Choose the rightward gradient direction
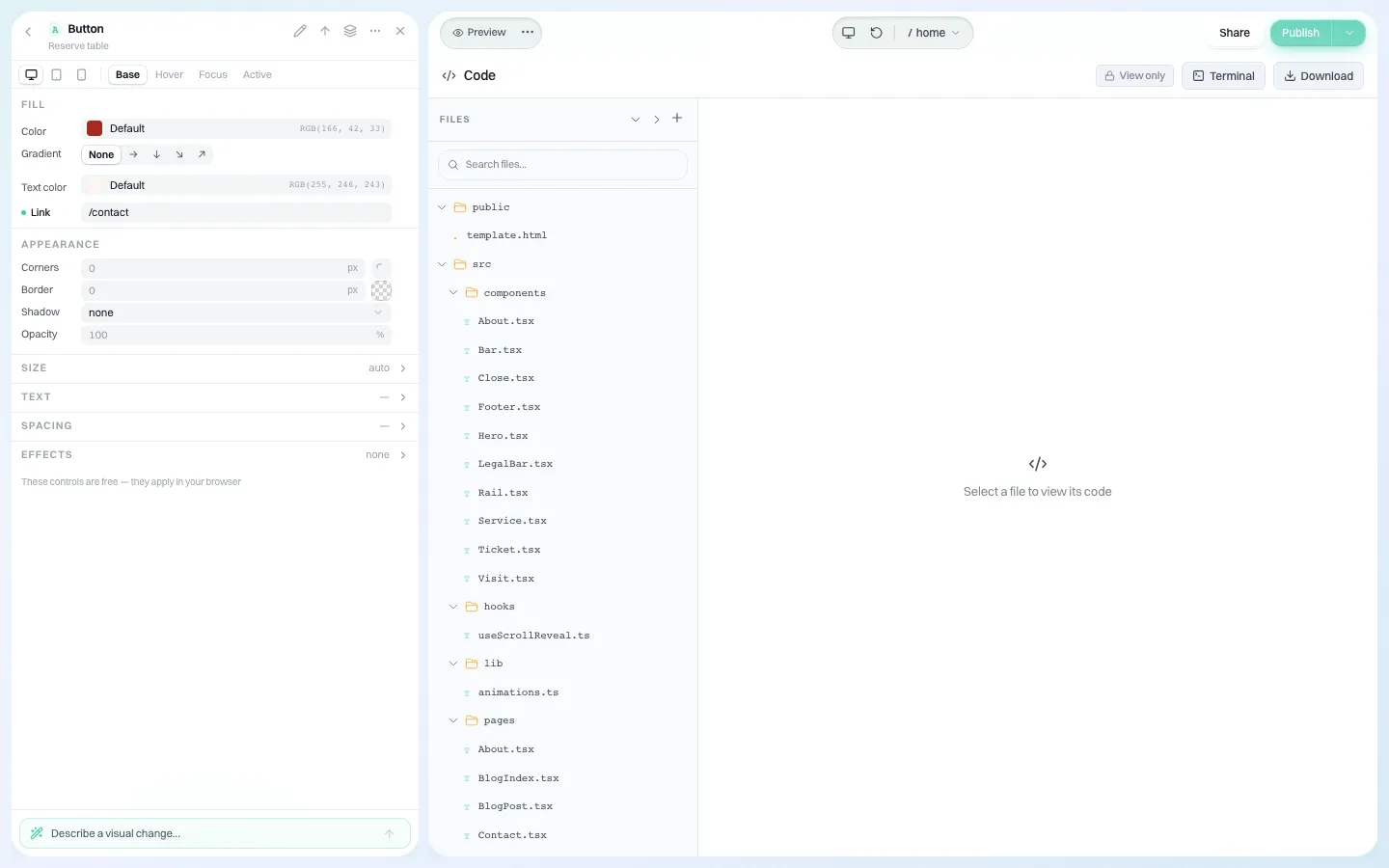 [133, 154]
